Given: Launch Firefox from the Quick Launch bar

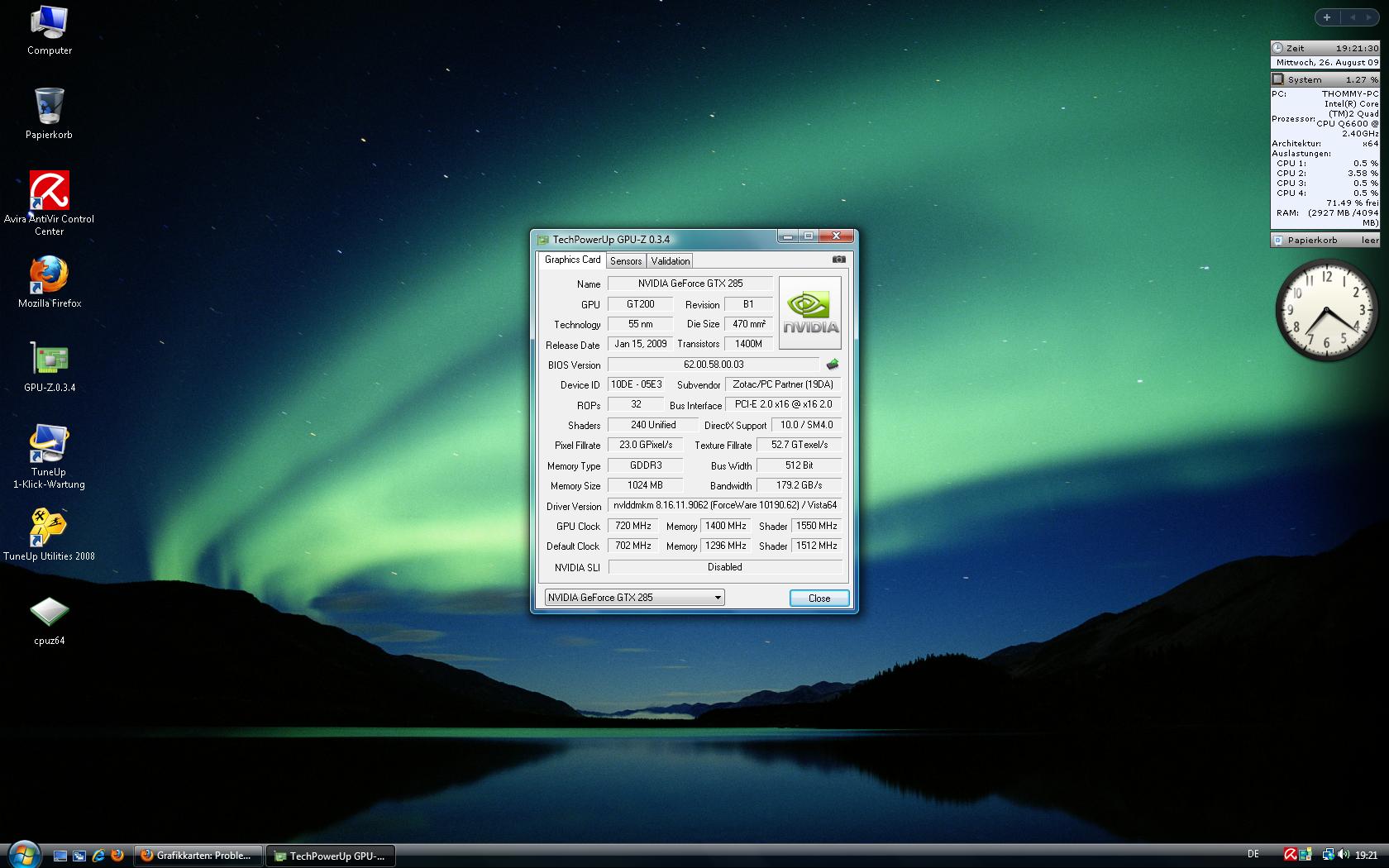Looking at the screenshot, I should coord(117,856).
